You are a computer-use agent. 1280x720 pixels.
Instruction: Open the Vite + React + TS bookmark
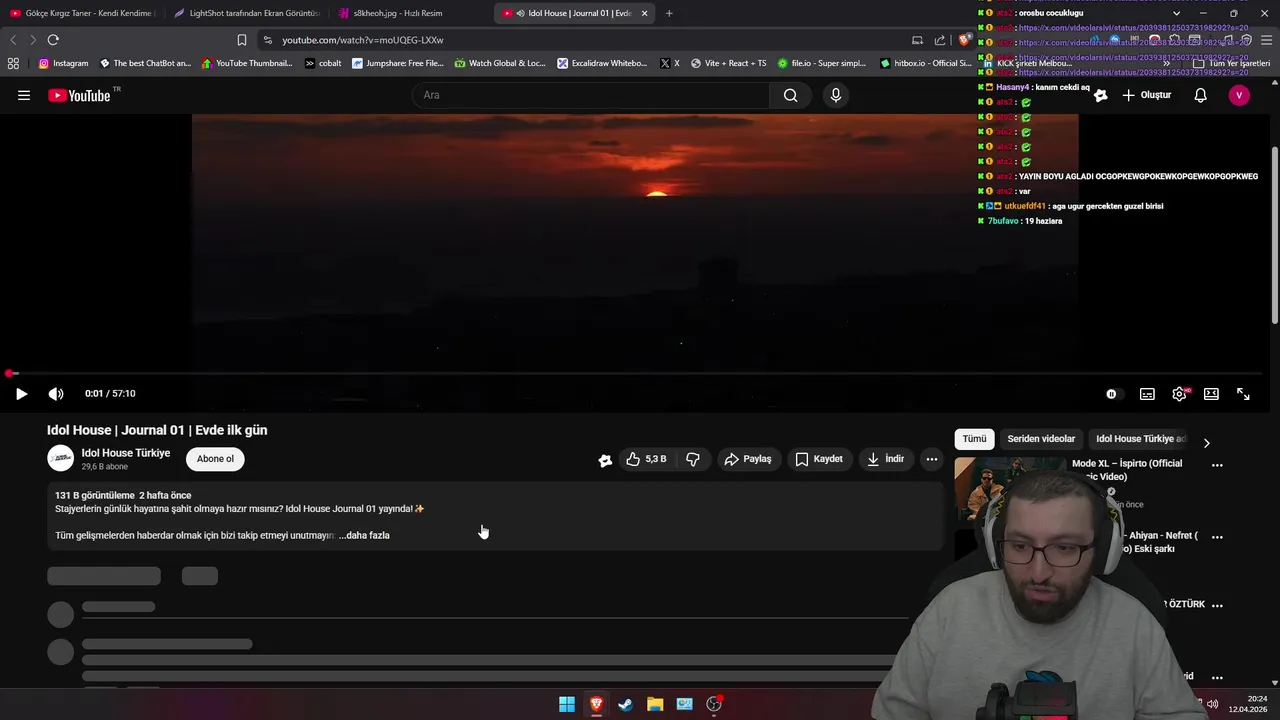point(728,63)
